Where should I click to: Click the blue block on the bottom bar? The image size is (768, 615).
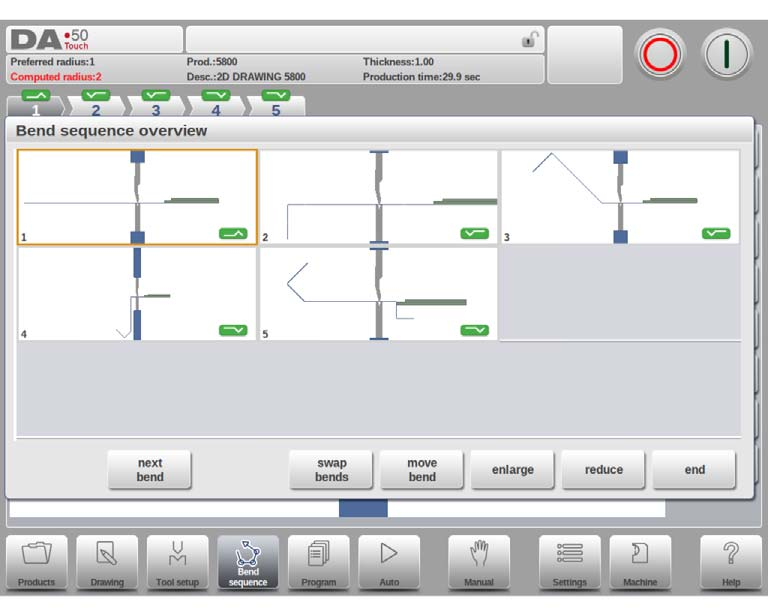pos(363,508)
